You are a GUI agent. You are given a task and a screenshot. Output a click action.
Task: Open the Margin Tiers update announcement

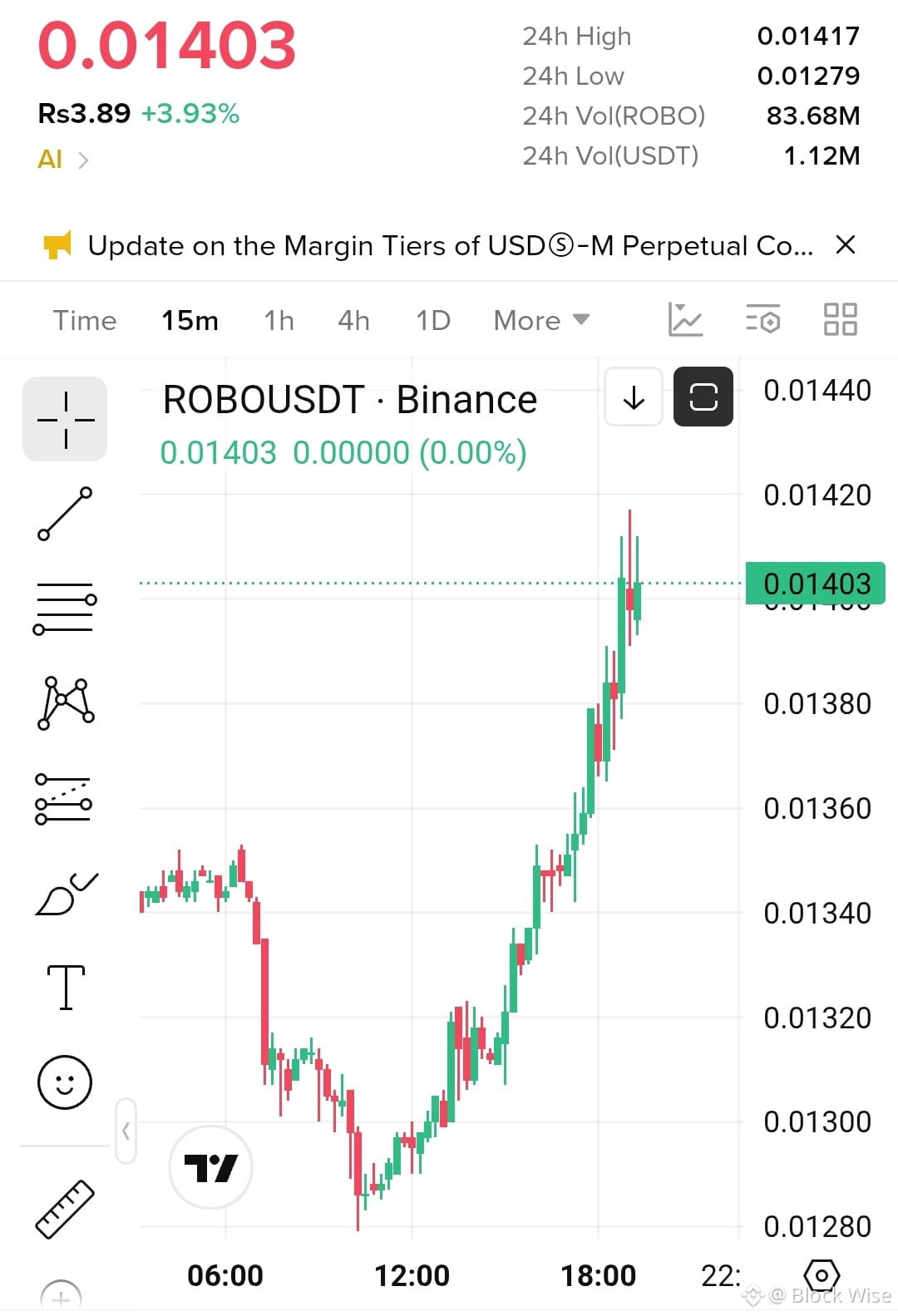click(451, 245)
